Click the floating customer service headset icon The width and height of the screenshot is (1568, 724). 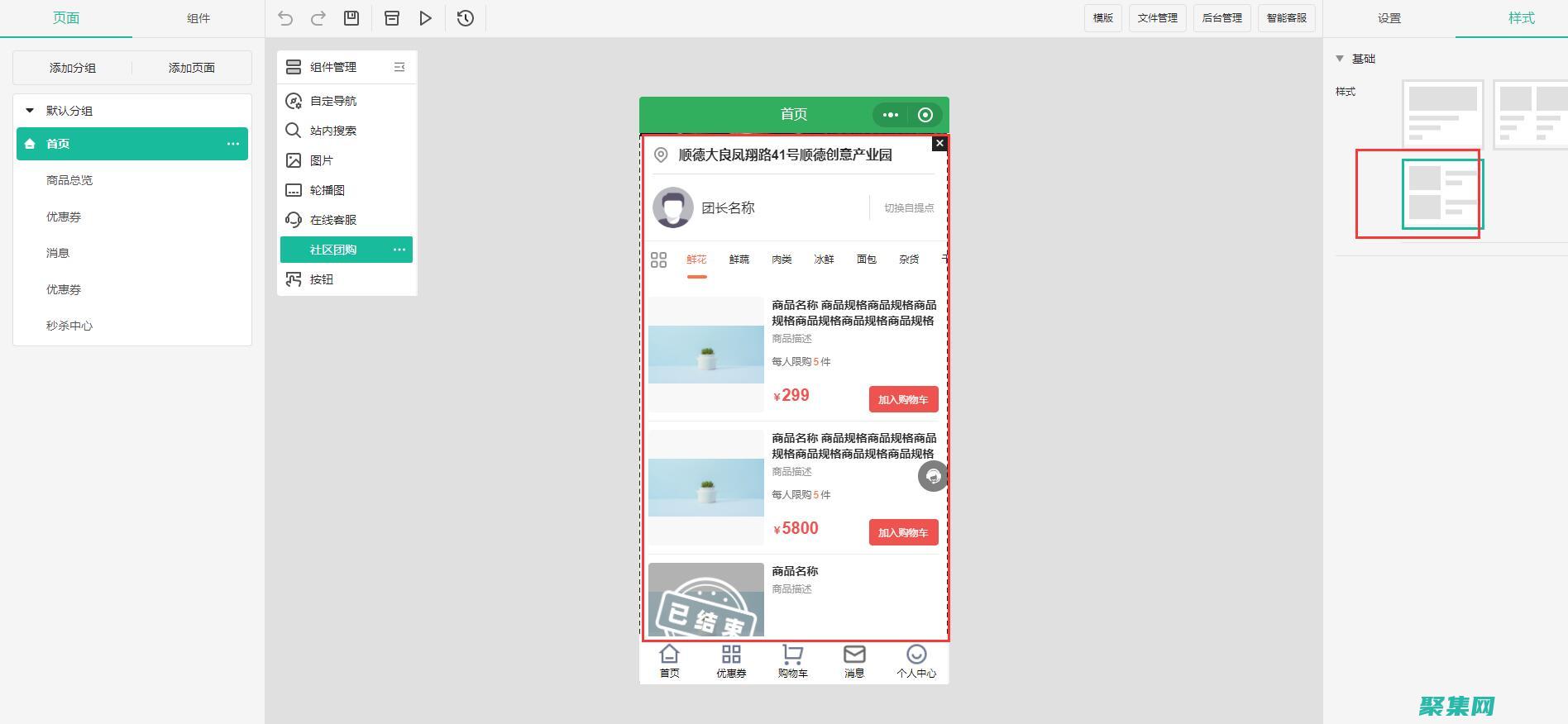click(x=933, y=476)
